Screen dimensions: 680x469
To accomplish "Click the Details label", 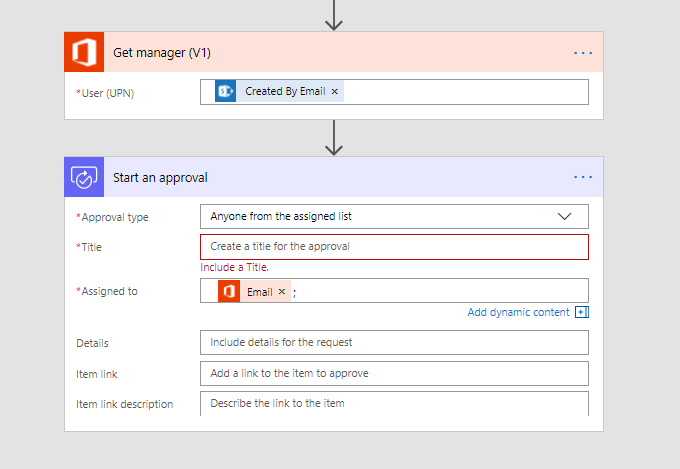I will pyautogui.click(x=92, y=343).
